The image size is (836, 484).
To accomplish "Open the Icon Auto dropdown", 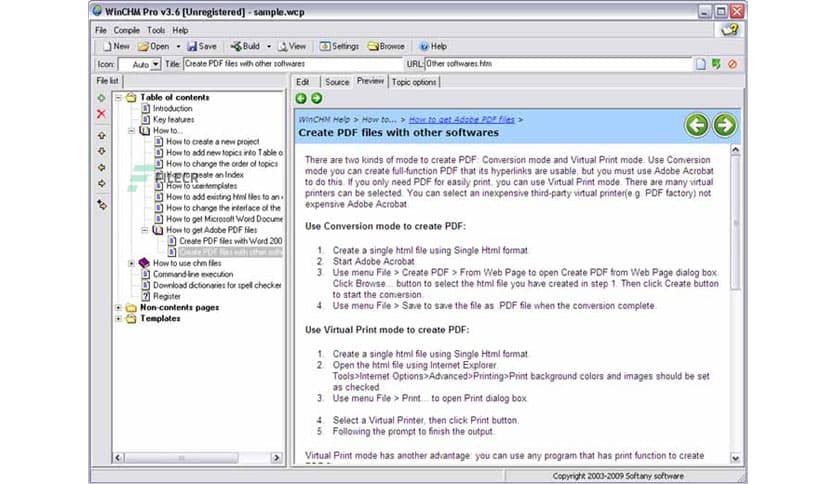I will click(156, 64).
